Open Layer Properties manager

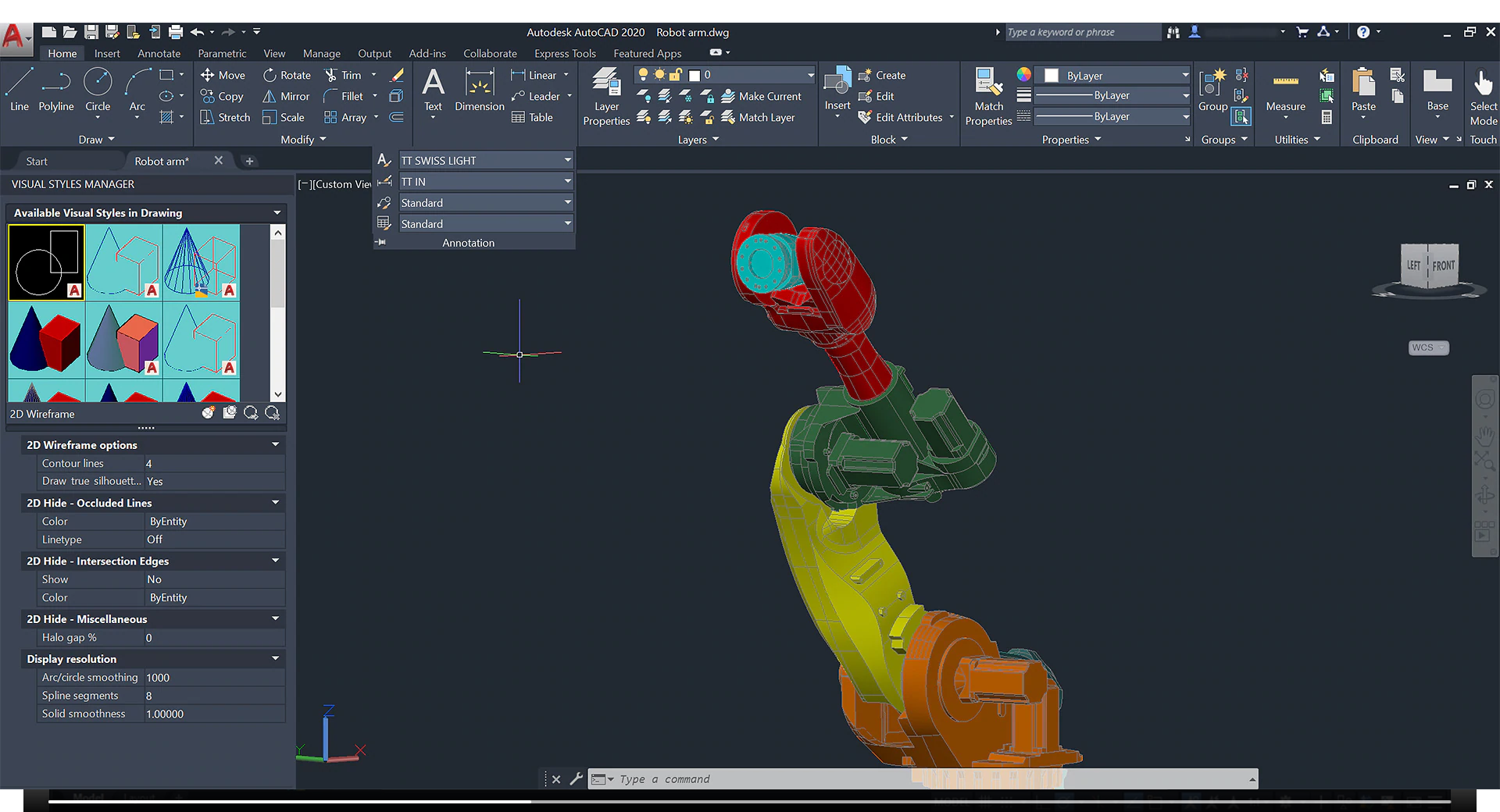pos(606,96)
